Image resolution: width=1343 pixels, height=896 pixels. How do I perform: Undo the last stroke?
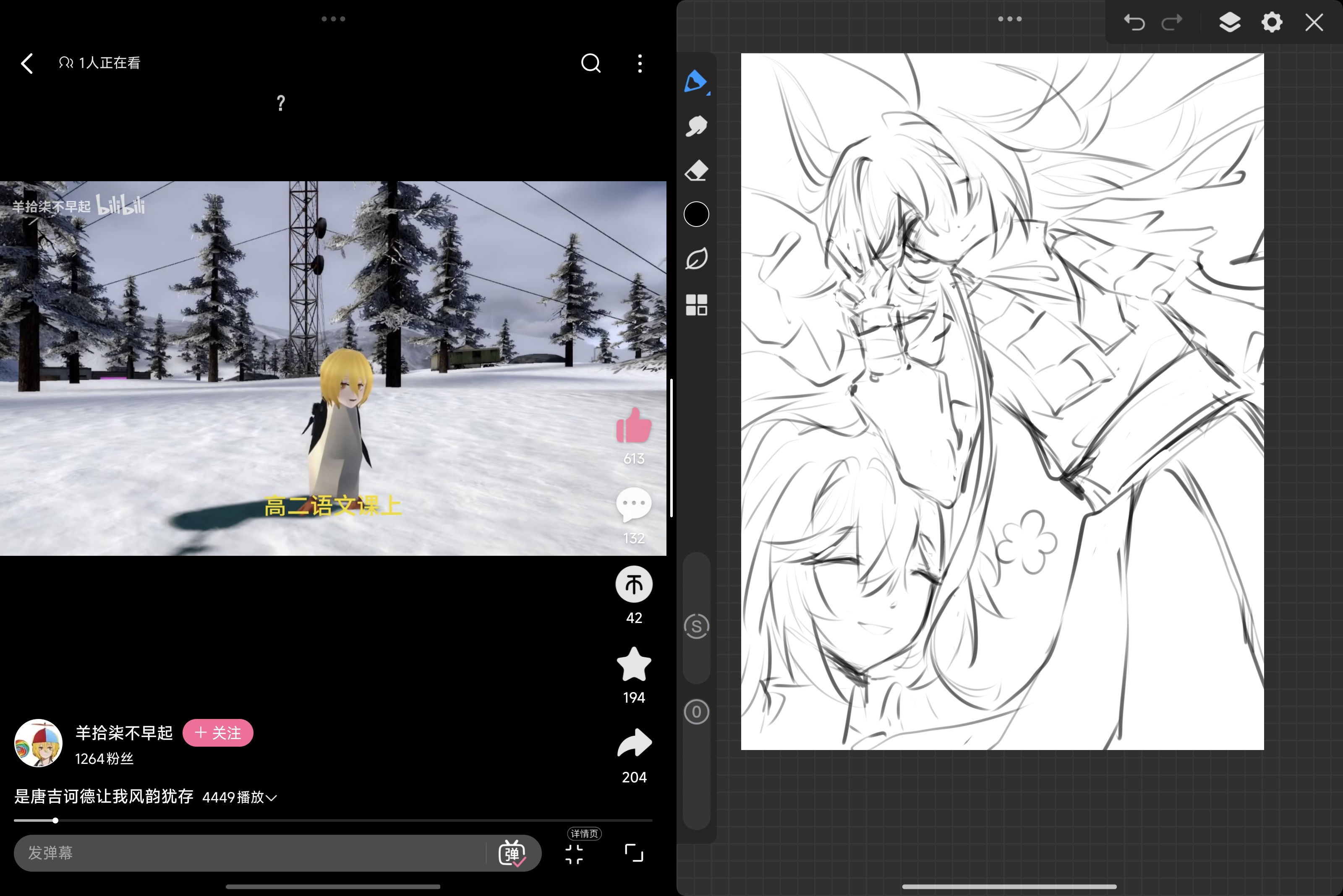(1134, 23)
